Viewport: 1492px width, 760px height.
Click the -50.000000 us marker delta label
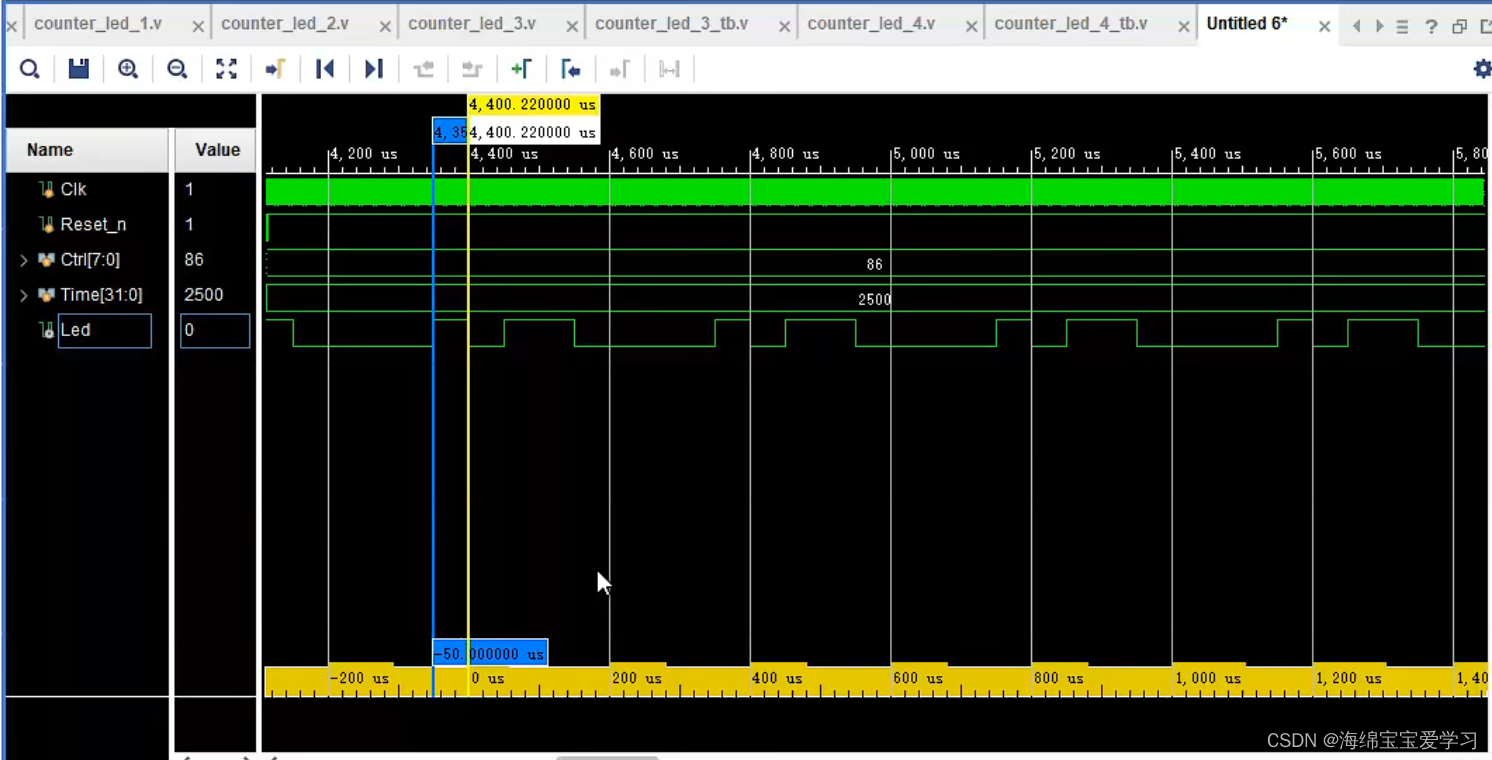pyautogui.click(x=490, y=653)
